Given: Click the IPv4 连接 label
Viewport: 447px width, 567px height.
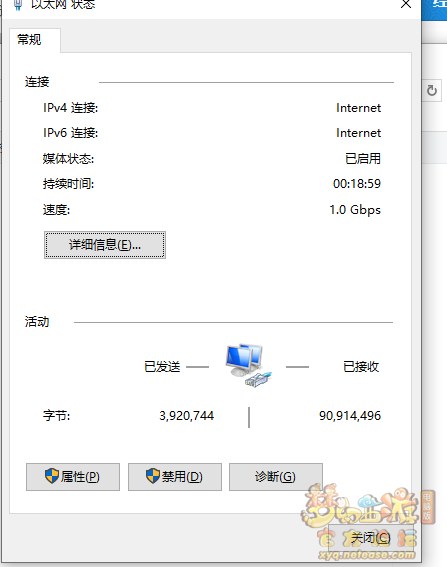Looking at the screenshot, I should [x=71, y=108].
